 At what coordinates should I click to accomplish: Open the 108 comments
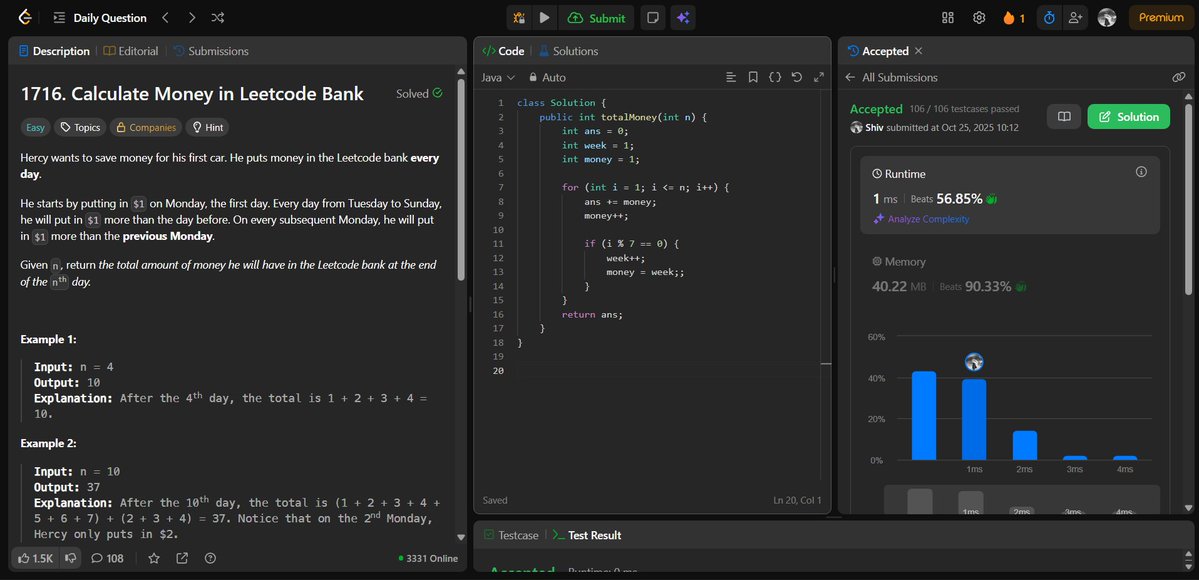point(107,558)
